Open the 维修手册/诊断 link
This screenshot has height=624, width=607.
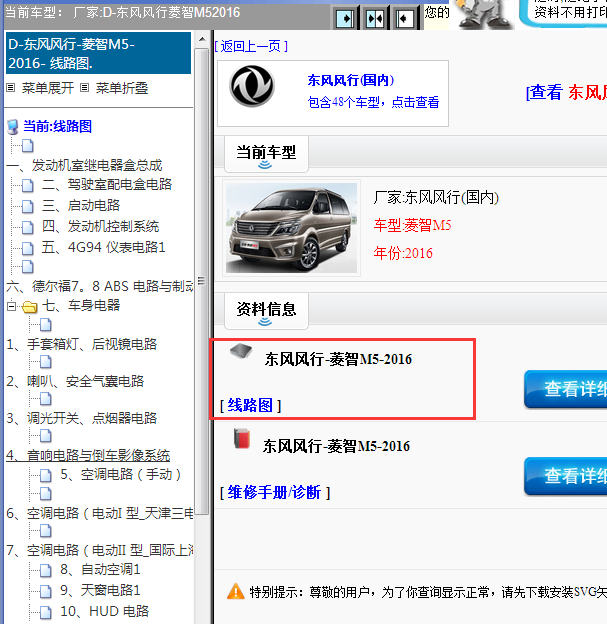[x=275, y=492]
